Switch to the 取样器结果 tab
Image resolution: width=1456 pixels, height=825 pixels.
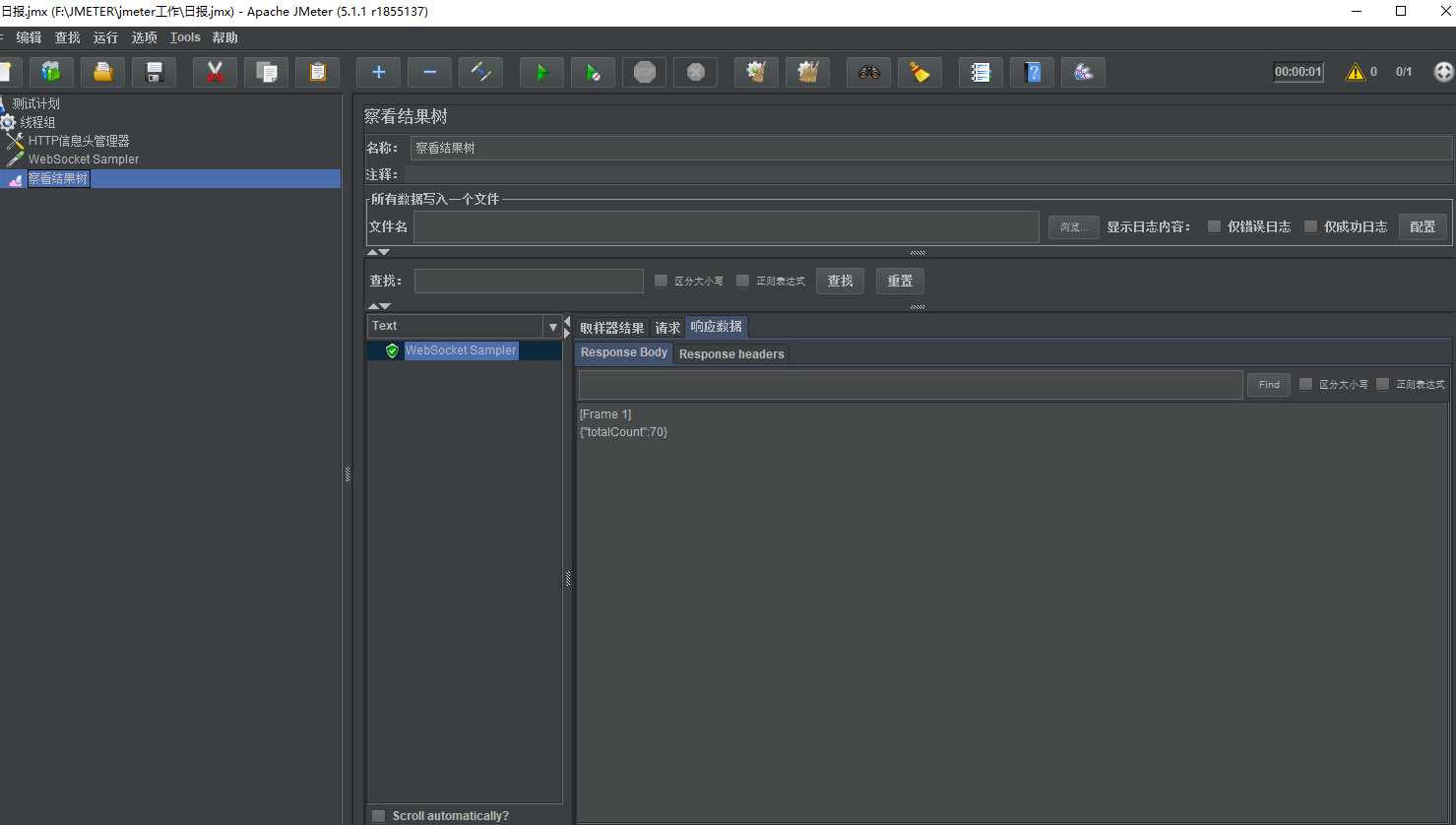(x=611, y=328)
